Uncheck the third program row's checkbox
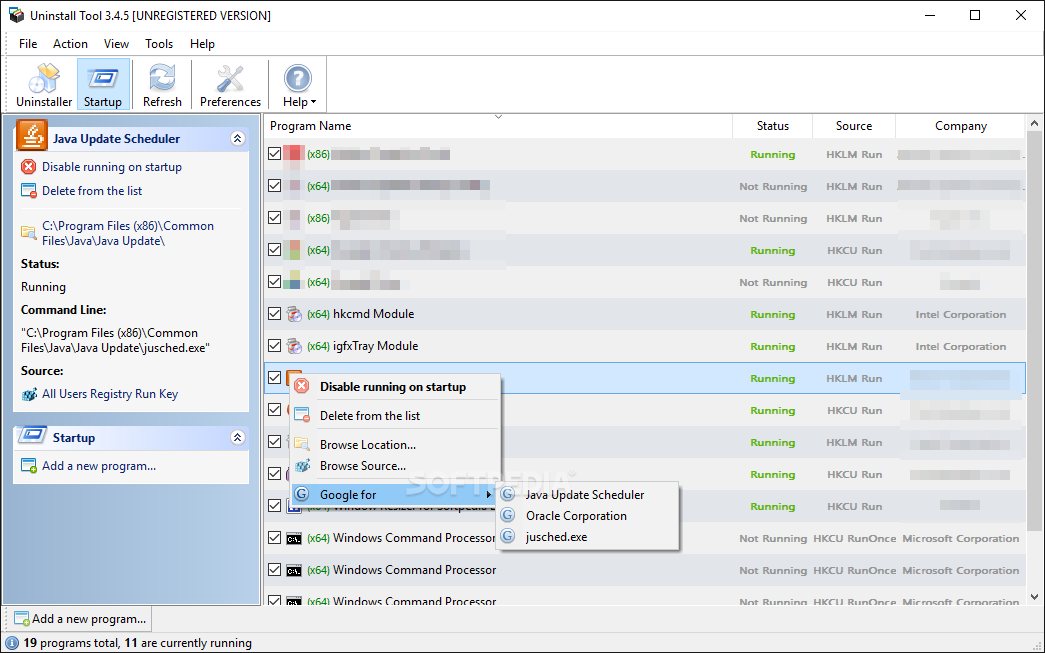The width and height of the screenshot is (1045, 653). (x=274, y=218)
